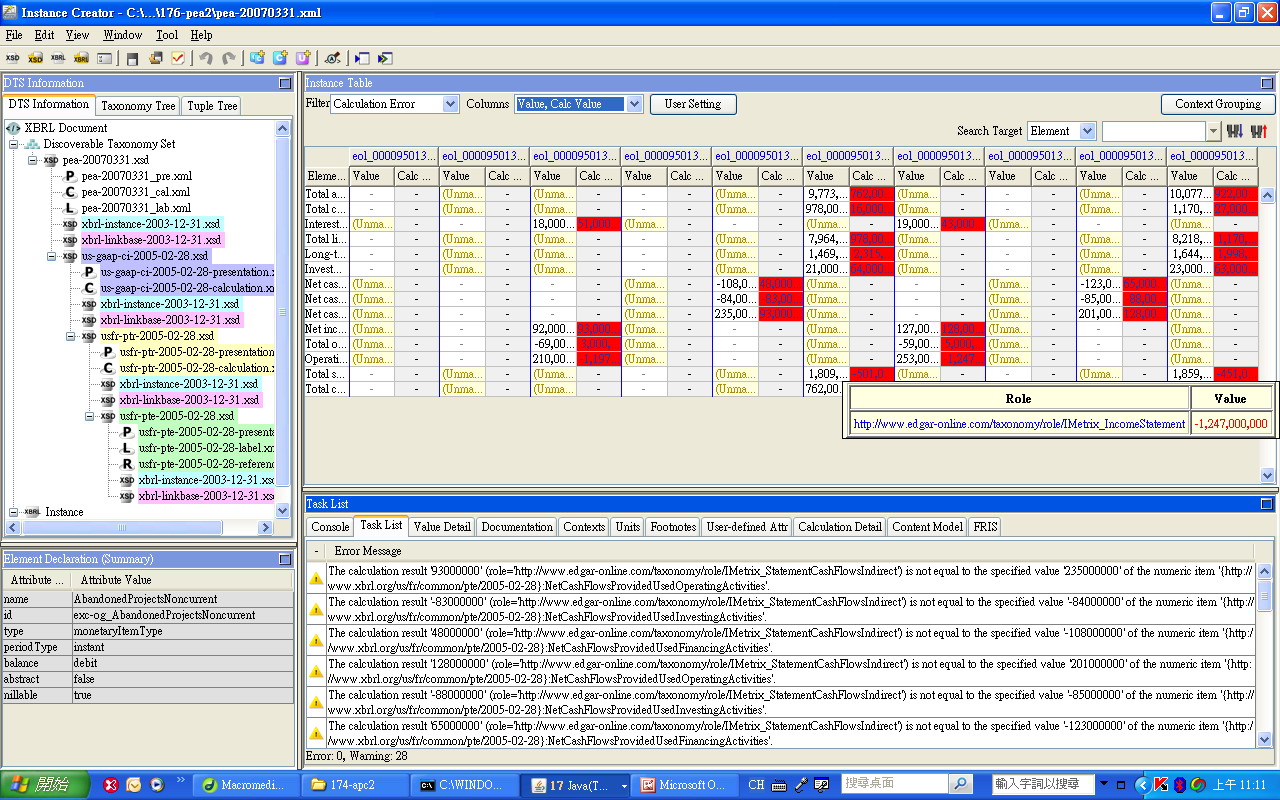1280x800 pixels.
Task: Open the Window menu
Action: 123,35
